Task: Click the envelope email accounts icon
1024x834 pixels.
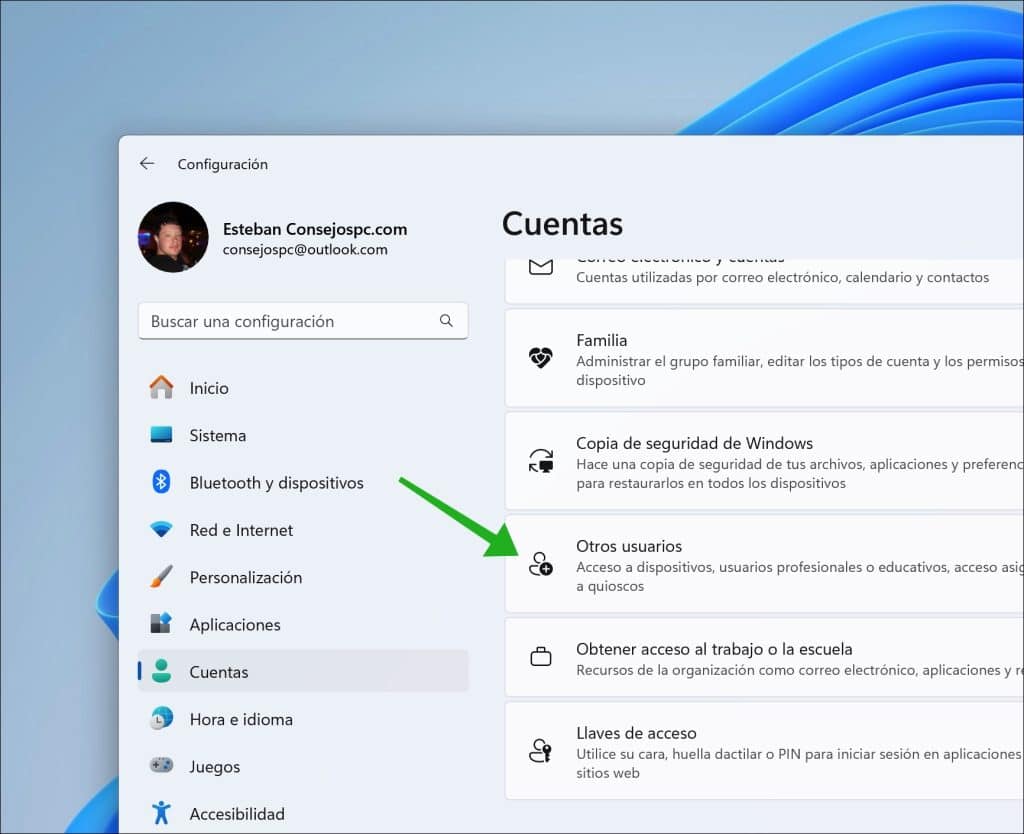Action: (x=541, y=267)
